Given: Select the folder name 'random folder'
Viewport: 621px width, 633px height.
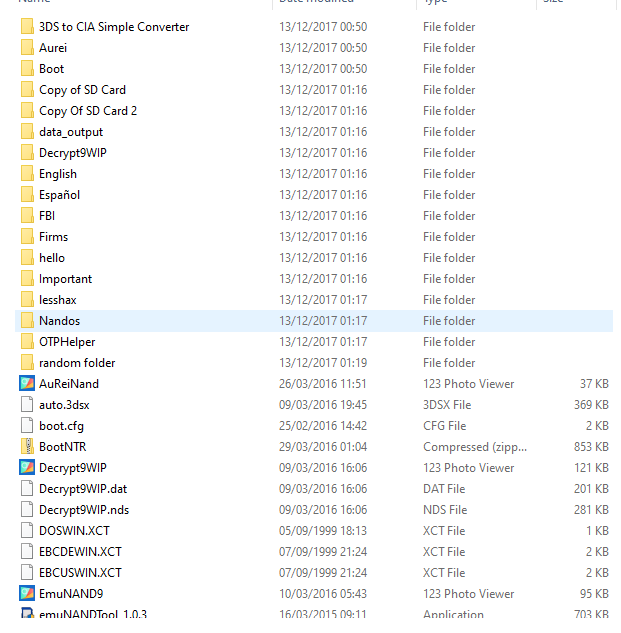Looking at the screenshot, I should 77,363.
